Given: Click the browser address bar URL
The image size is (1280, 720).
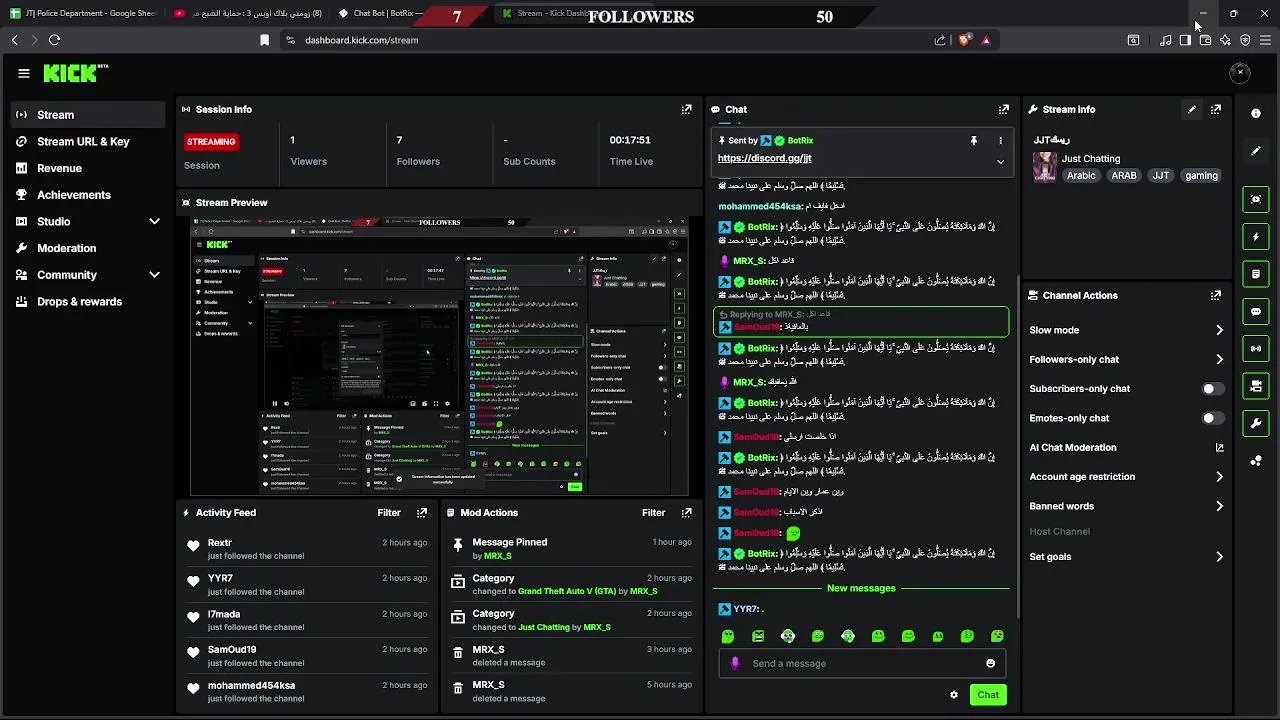Looking at the screenshot, I should 361,40.
